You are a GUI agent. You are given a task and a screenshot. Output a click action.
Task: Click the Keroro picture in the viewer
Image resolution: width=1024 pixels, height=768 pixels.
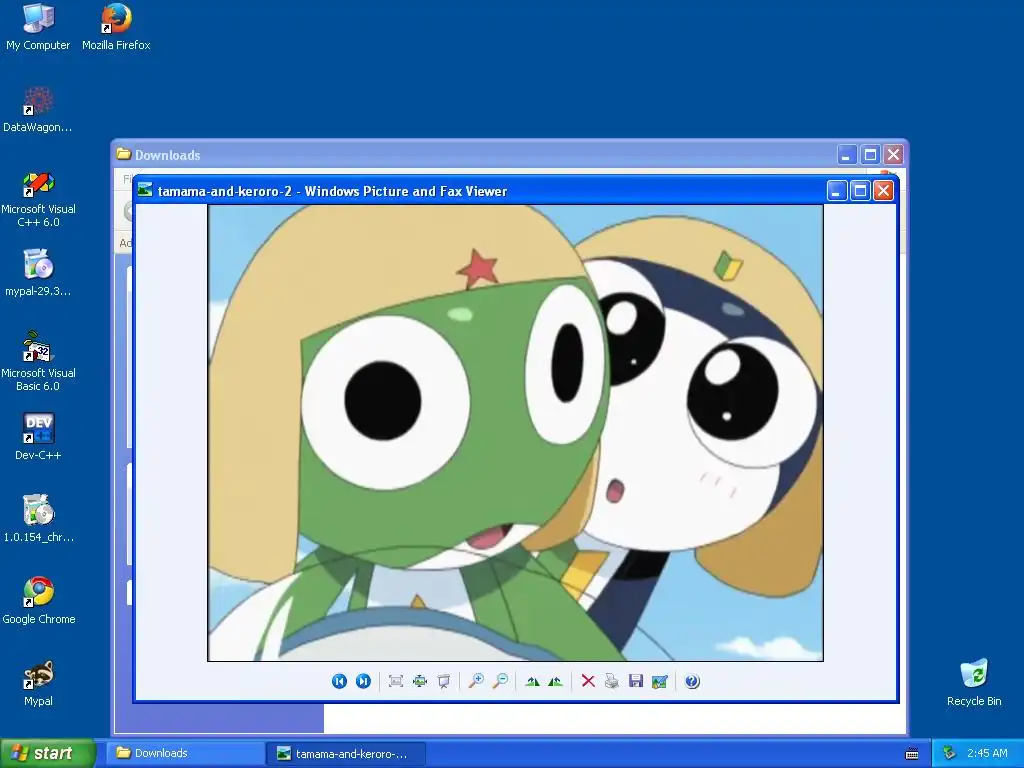[515, 433]
